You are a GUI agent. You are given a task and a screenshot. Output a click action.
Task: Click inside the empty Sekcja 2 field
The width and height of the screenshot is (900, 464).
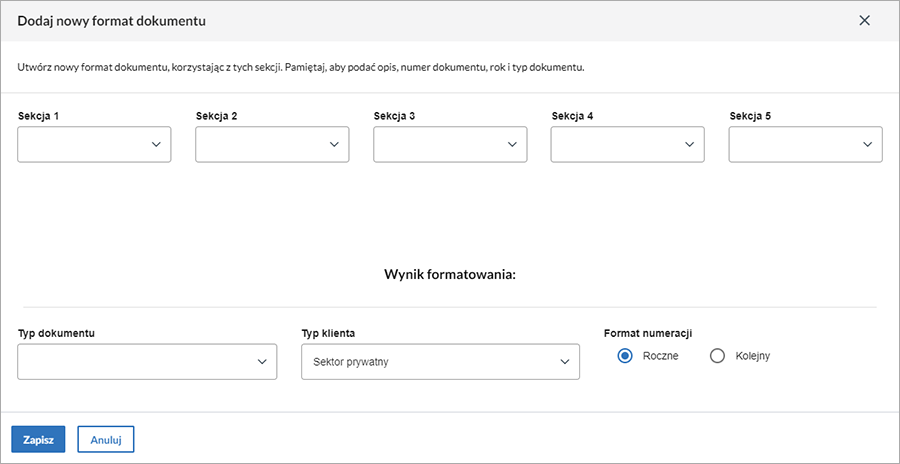(x=260, y=145)
